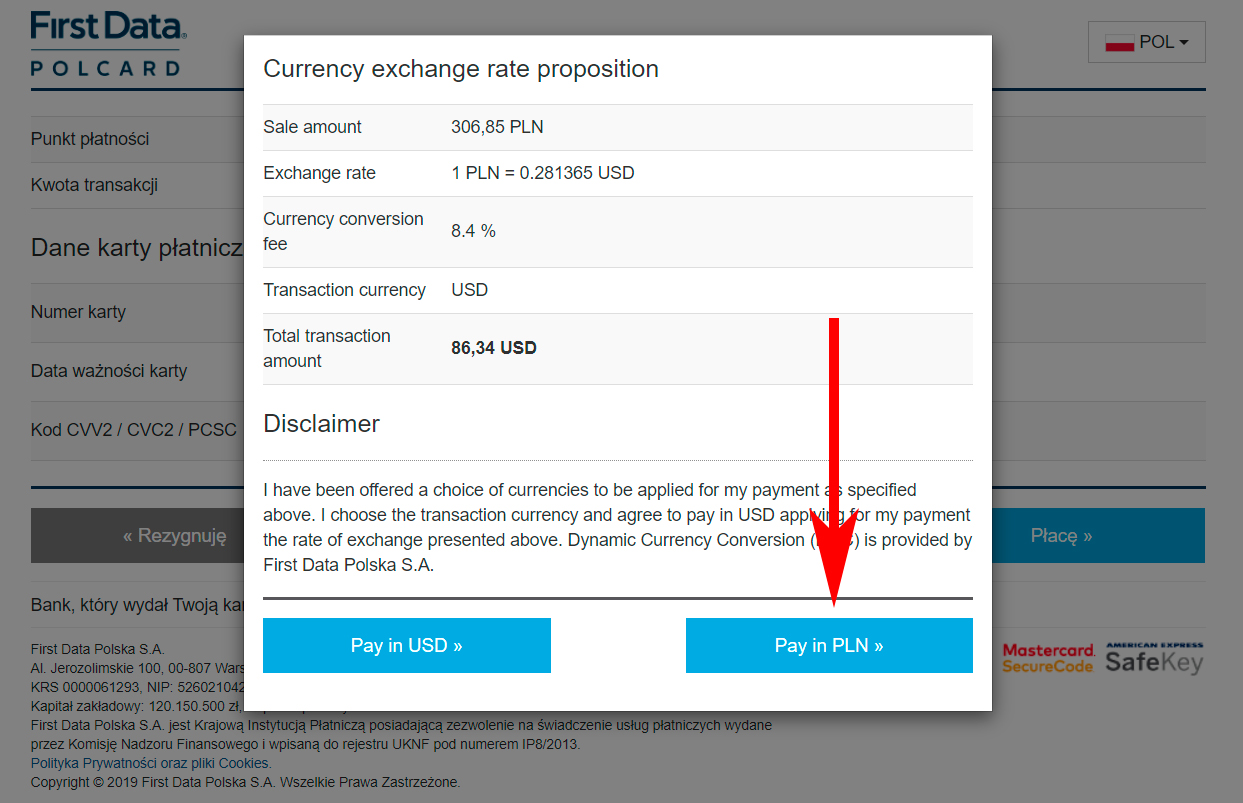Click the Data ważności karty label
1243x803 pixels.
109,371
